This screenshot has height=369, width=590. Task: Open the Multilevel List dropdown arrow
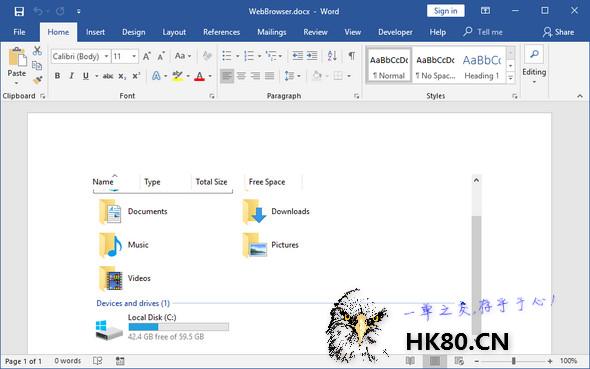pyautogui.click(x=280, y=56)
